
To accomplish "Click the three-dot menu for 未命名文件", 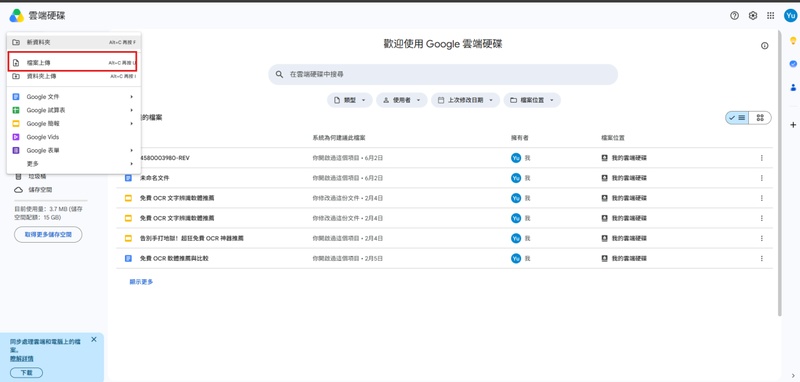I will coord(762,178).
